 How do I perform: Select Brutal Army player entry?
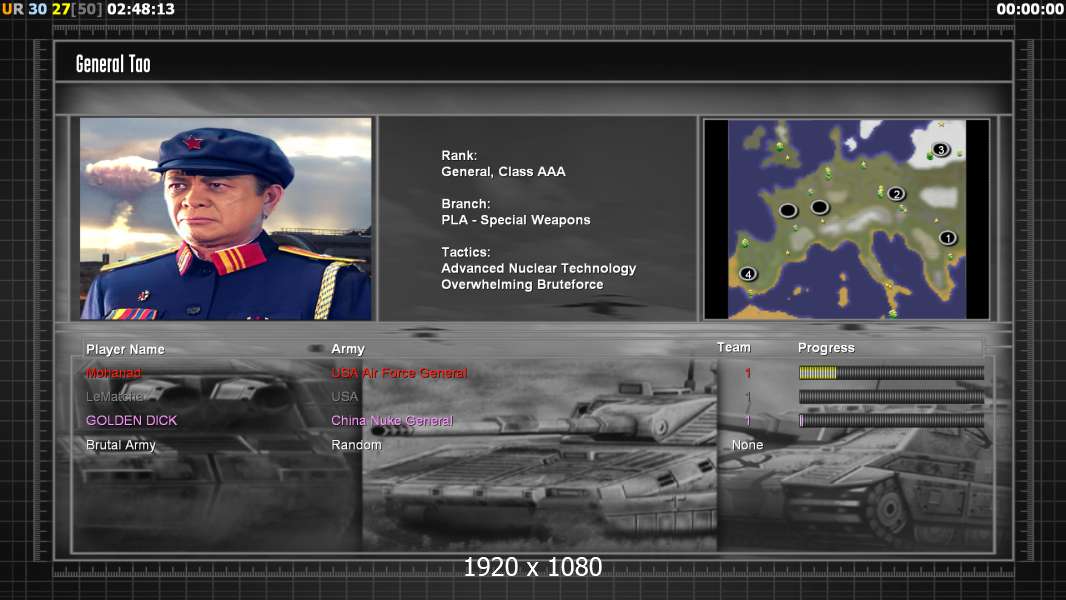[x=121, y=445]
